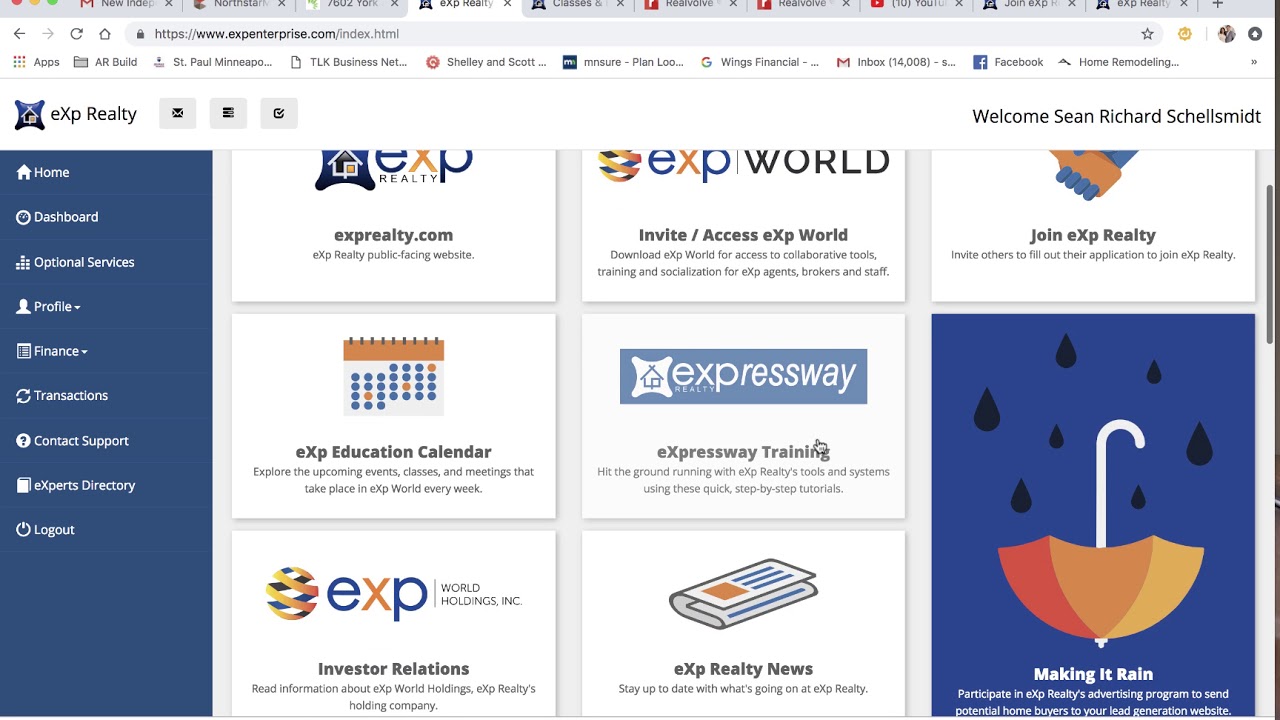Switch to the Northstar browser tab
Viewport: 1280px width, 720px height.
238,5
